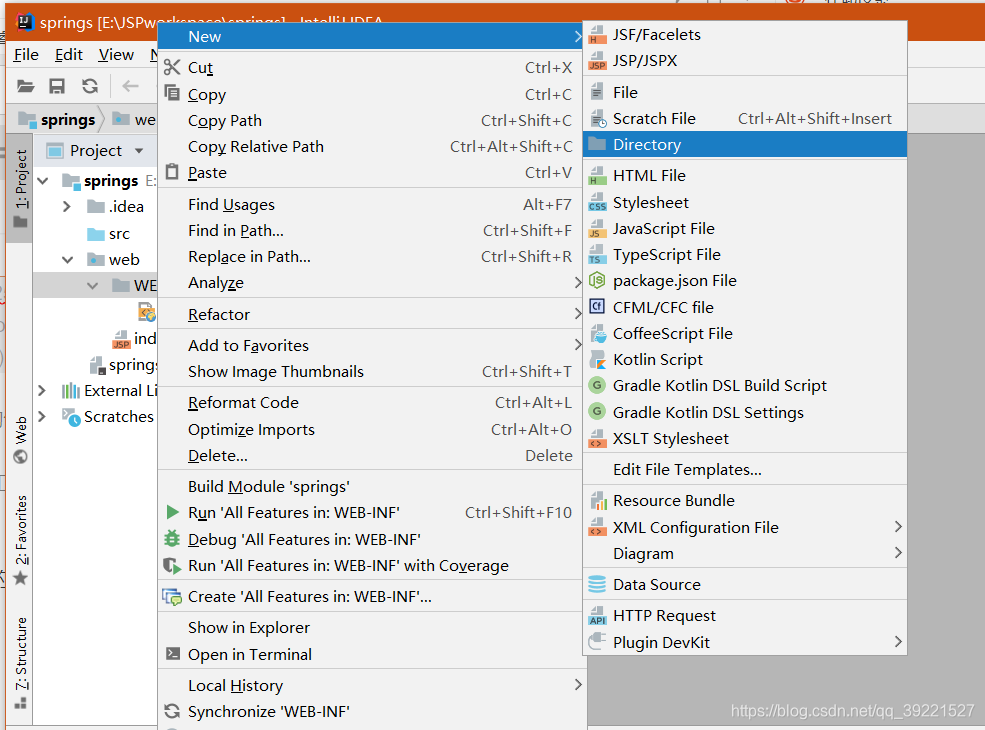Choose Reformat Code entry
The height and width of the screenshot is (730, 985).
(372, 402)
